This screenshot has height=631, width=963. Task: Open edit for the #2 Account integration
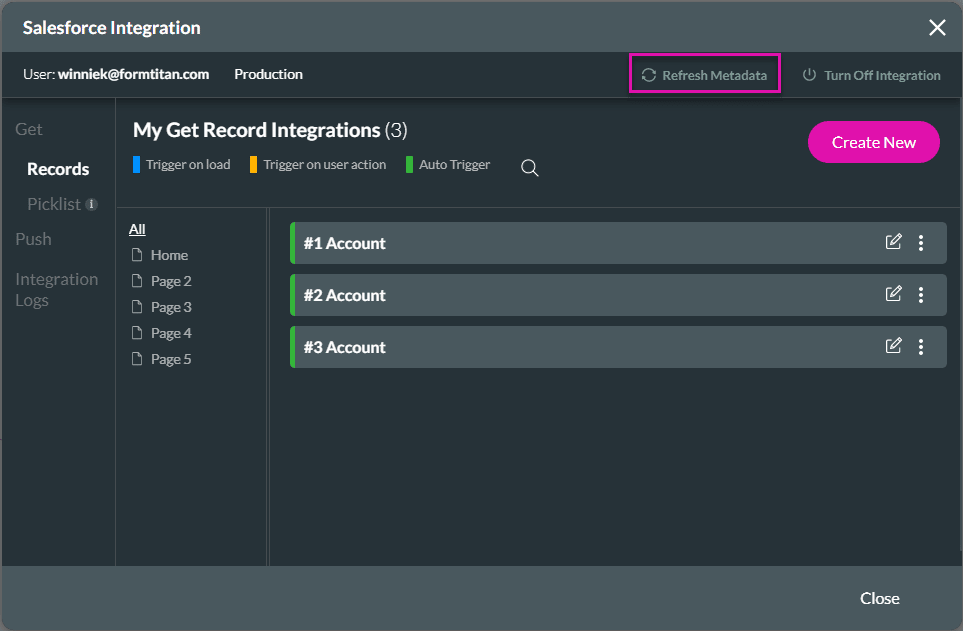point(893,293)
